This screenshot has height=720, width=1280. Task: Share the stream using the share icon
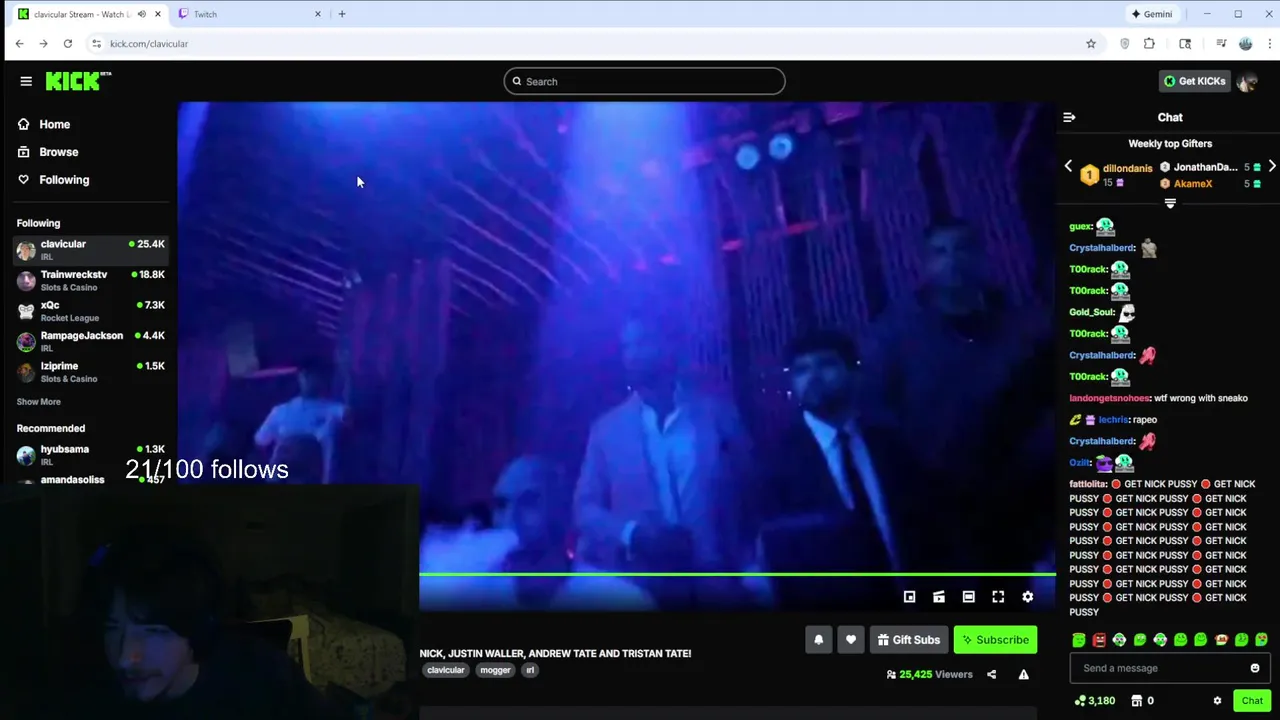(991, 674)
